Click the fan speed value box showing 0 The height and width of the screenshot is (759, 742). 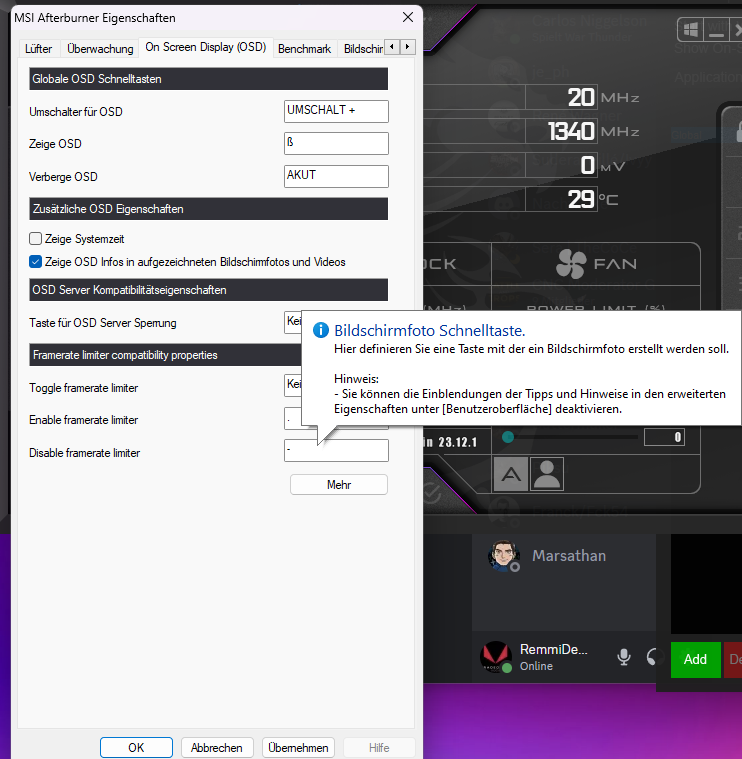pyautogui.click(x=664, y=437)
